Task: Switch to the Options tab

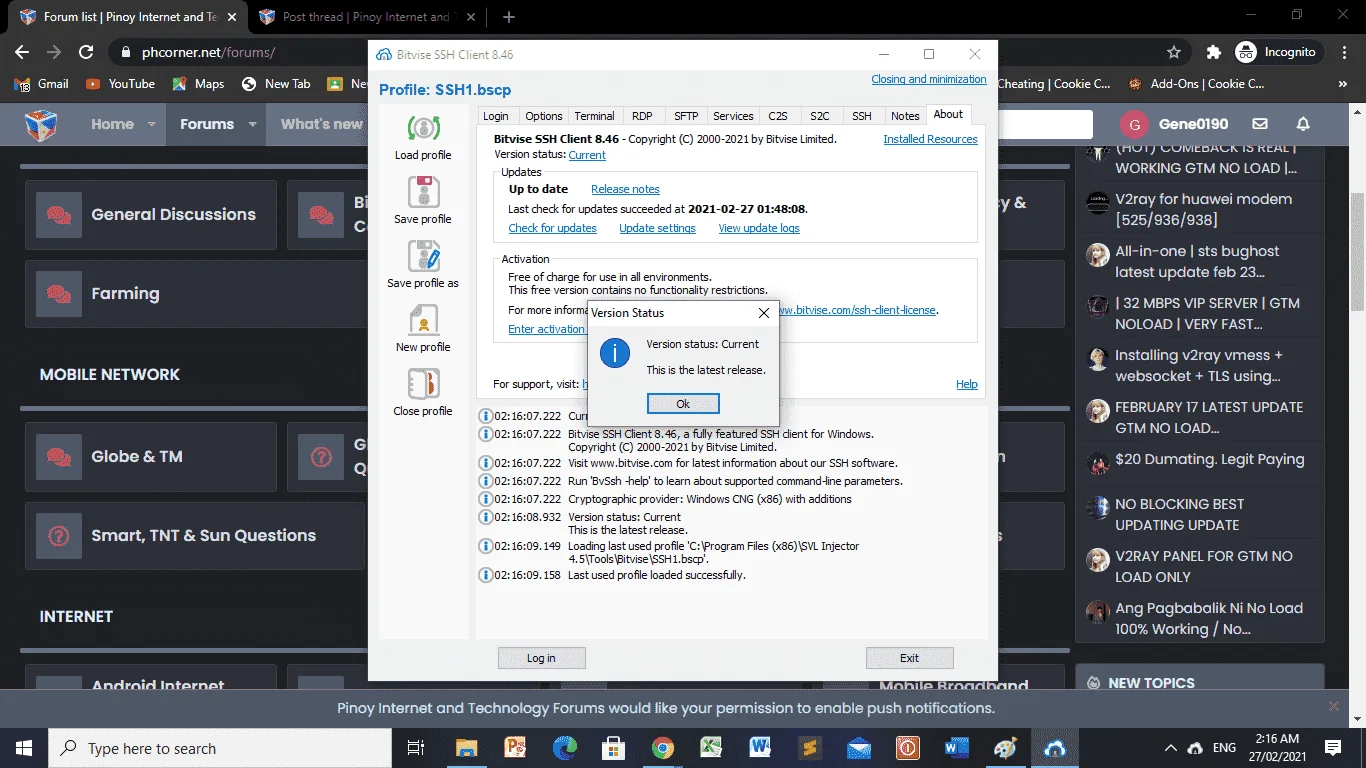Action: coord(544,116)
